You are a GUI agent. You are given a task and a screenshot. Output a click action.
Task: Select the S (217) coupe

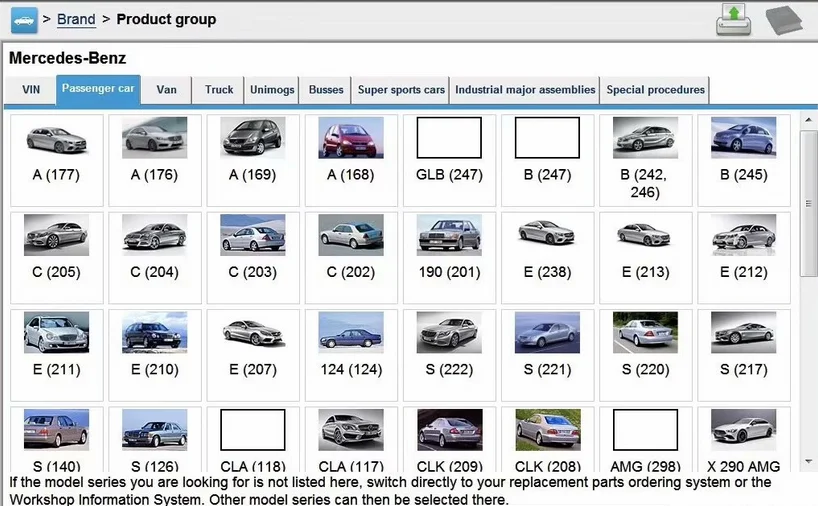click(x=743, y=355)
